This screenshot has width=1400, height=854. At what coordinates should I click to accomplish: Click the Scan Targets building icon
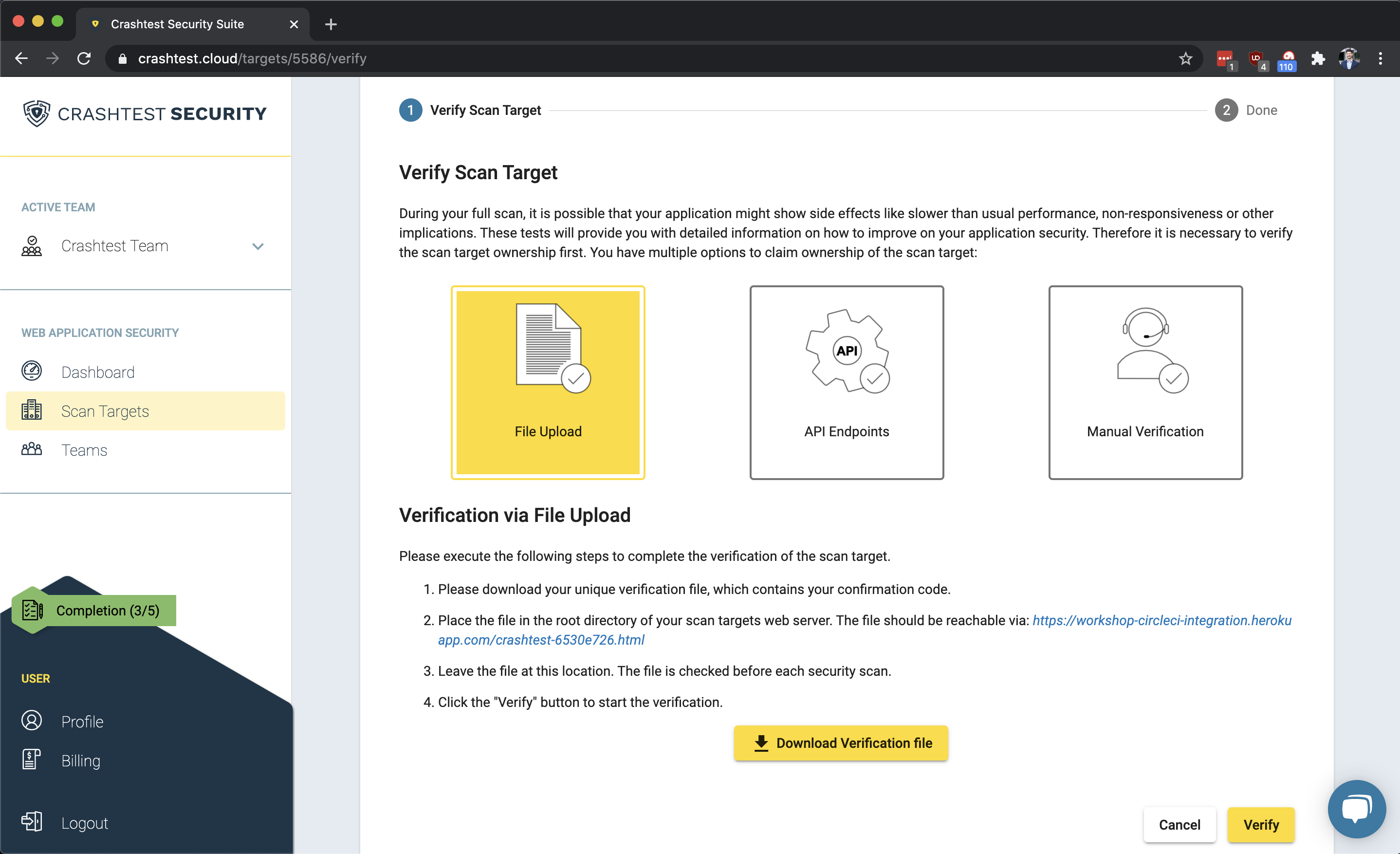(31, 410)
